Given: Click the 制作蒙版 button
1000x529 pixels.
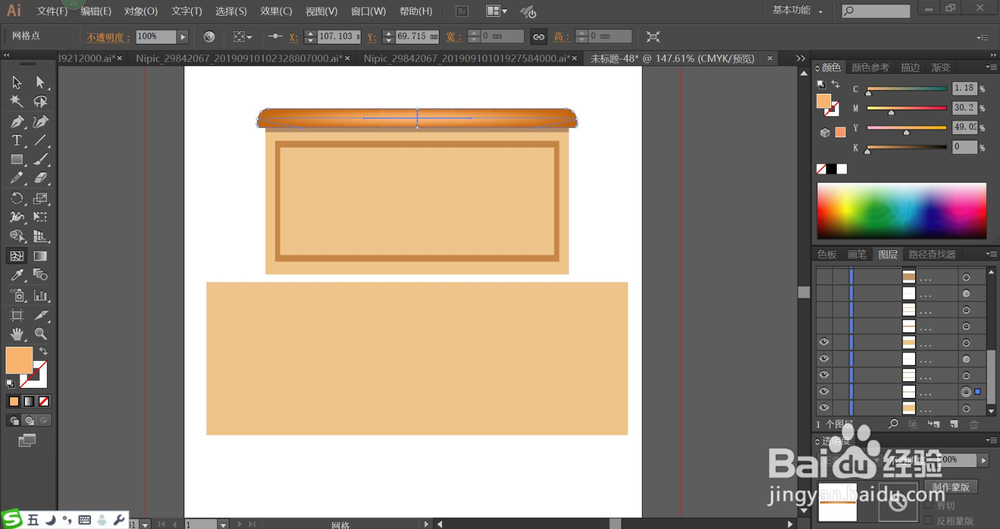Looking at the screenshot, I should coord(951,487).
